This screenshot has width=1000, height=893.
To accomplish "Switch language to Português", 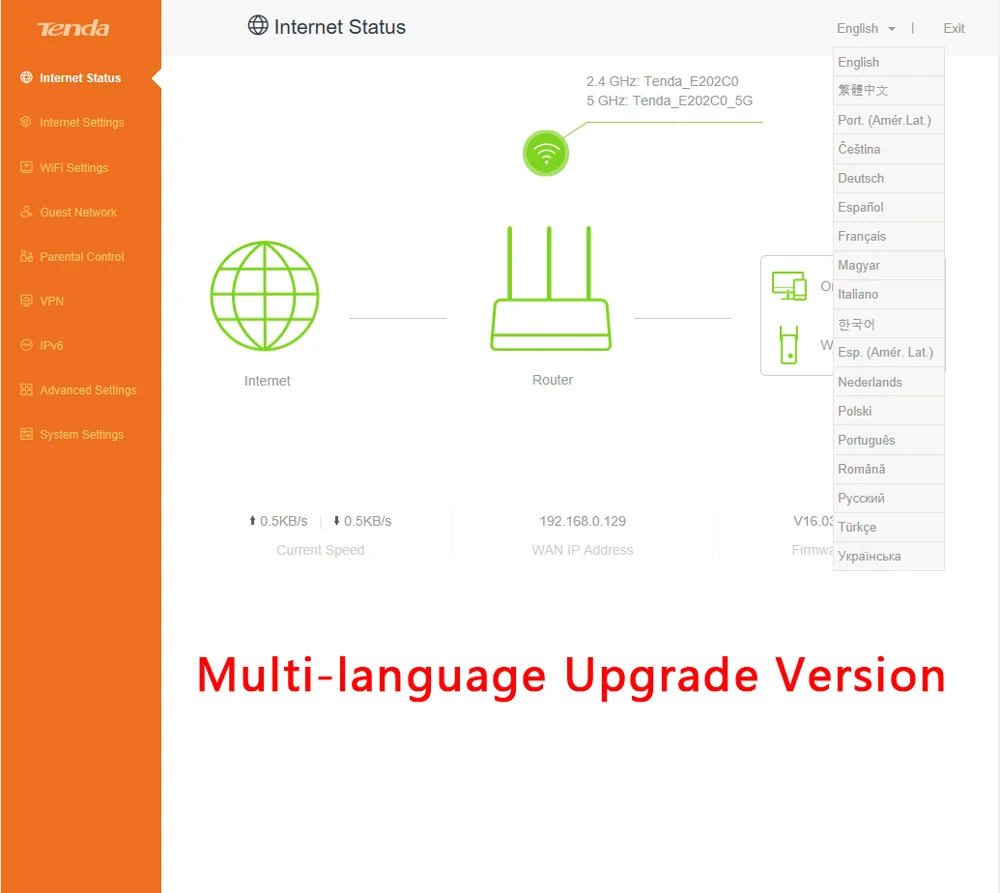I will (x=888, y=440).
